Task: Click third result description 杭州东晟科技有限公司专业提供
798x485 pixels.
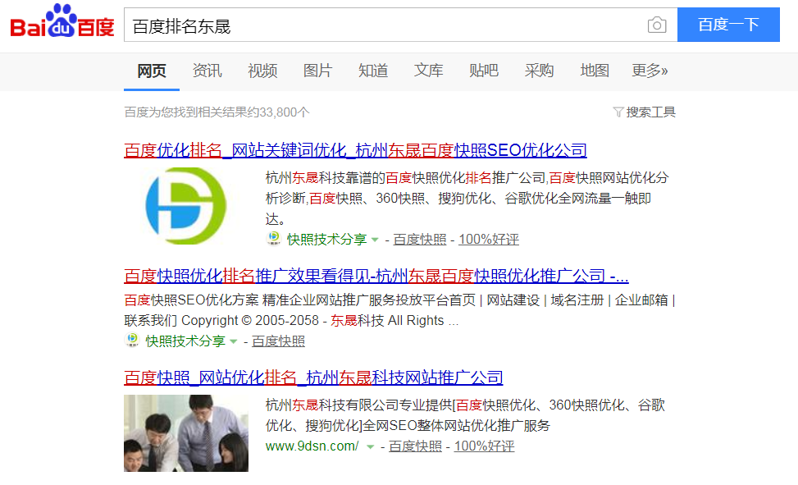Action: (465, 415)
